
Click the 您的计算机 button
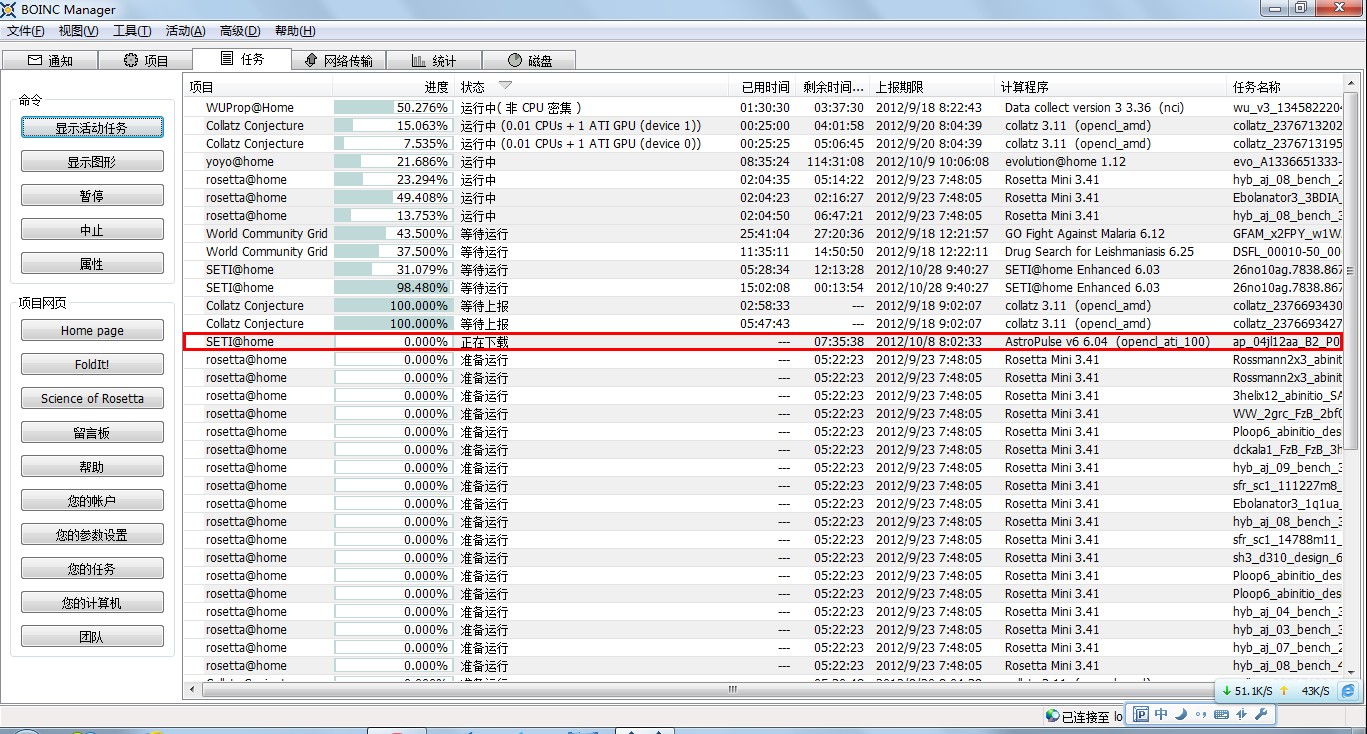(92, 603)
